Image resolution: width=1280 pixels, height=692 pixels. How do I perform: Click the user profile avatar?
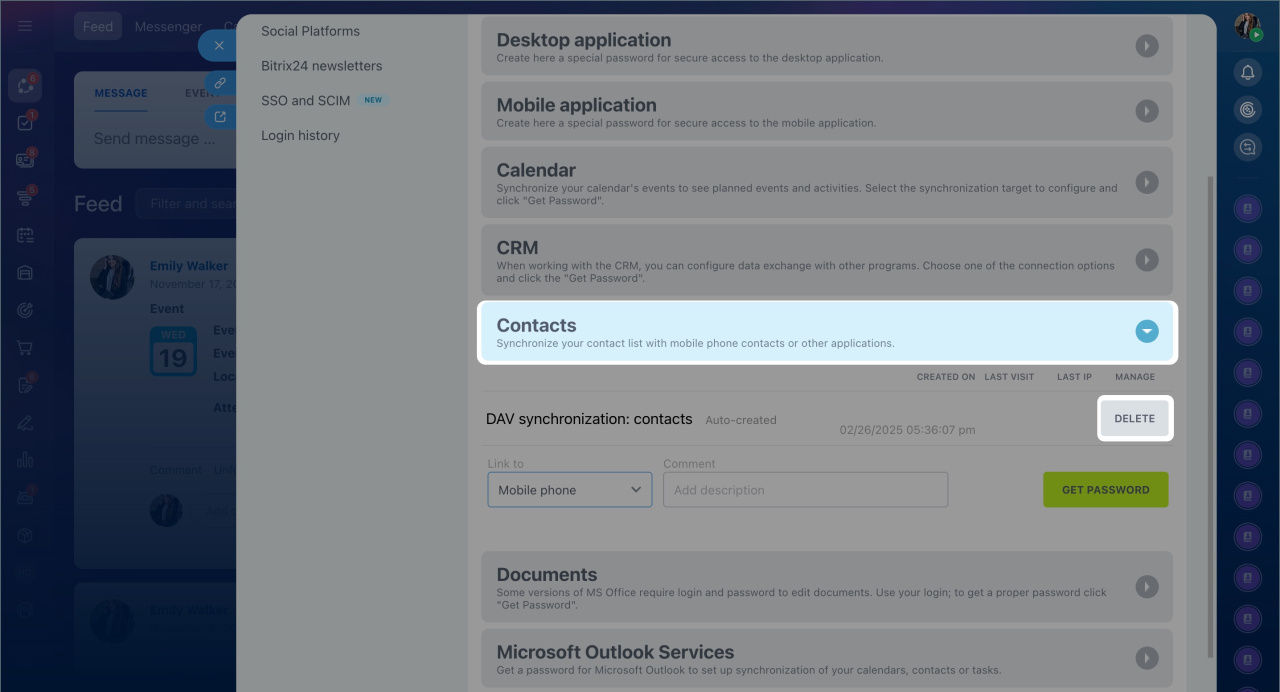(x=1247, y=26)
